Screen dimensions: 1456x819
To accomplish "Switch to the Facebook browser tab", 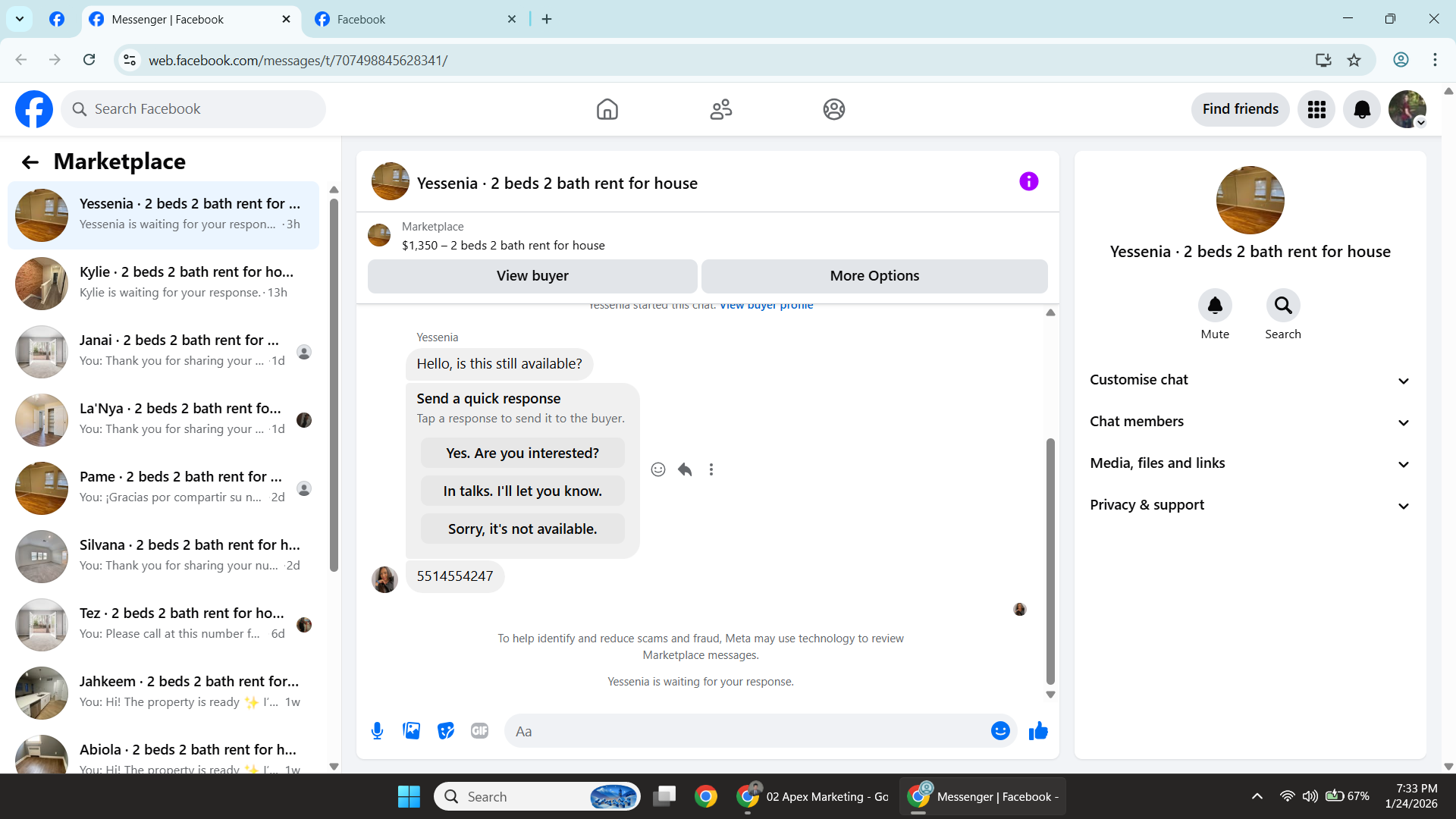I will tap(413, 19).
